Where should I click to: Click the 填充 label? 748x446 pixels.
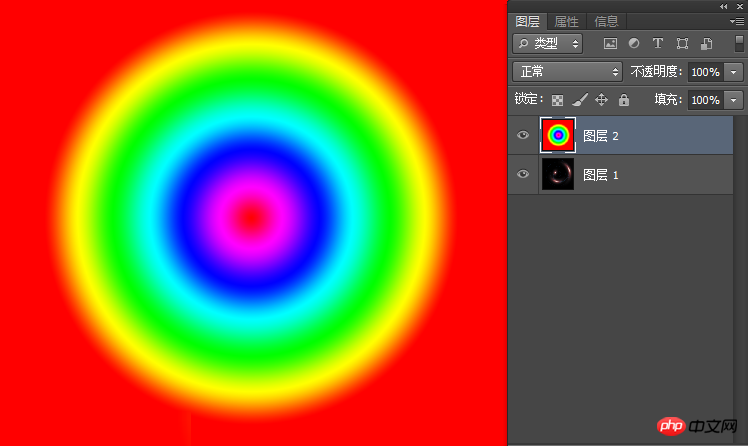point(668,99)
